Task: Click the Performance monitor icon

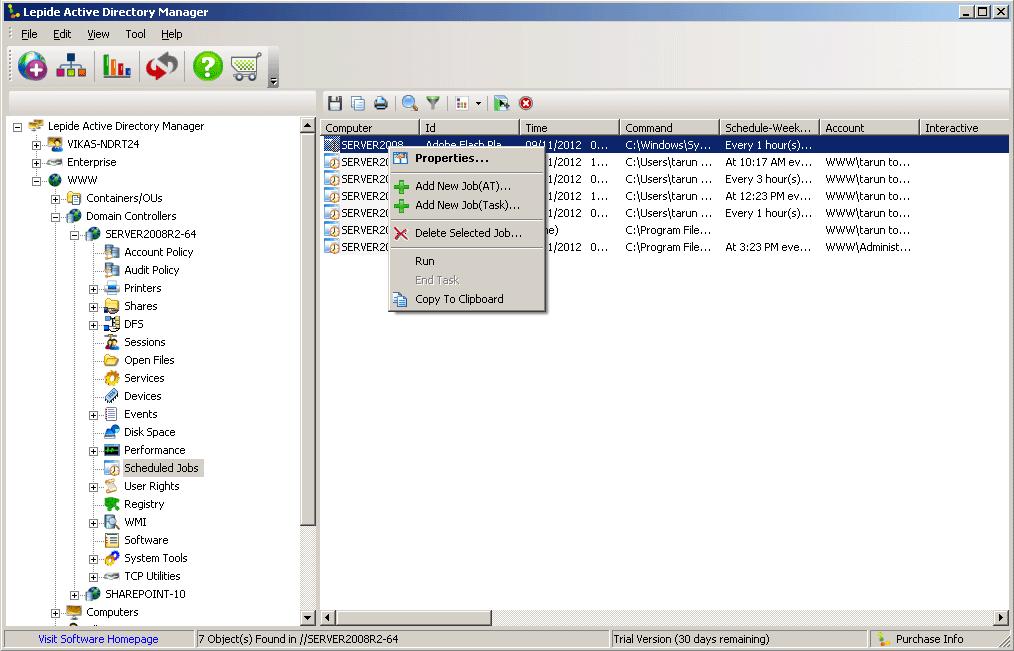Action: pyautogui.click(x=112, y=450)
